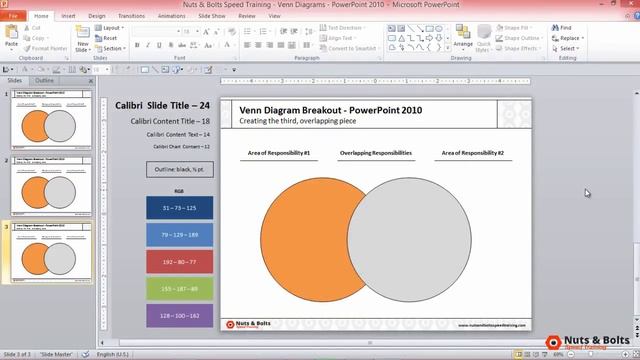
Task: Clear all formatting icon in Font group
Action: (x=232, y=31)
